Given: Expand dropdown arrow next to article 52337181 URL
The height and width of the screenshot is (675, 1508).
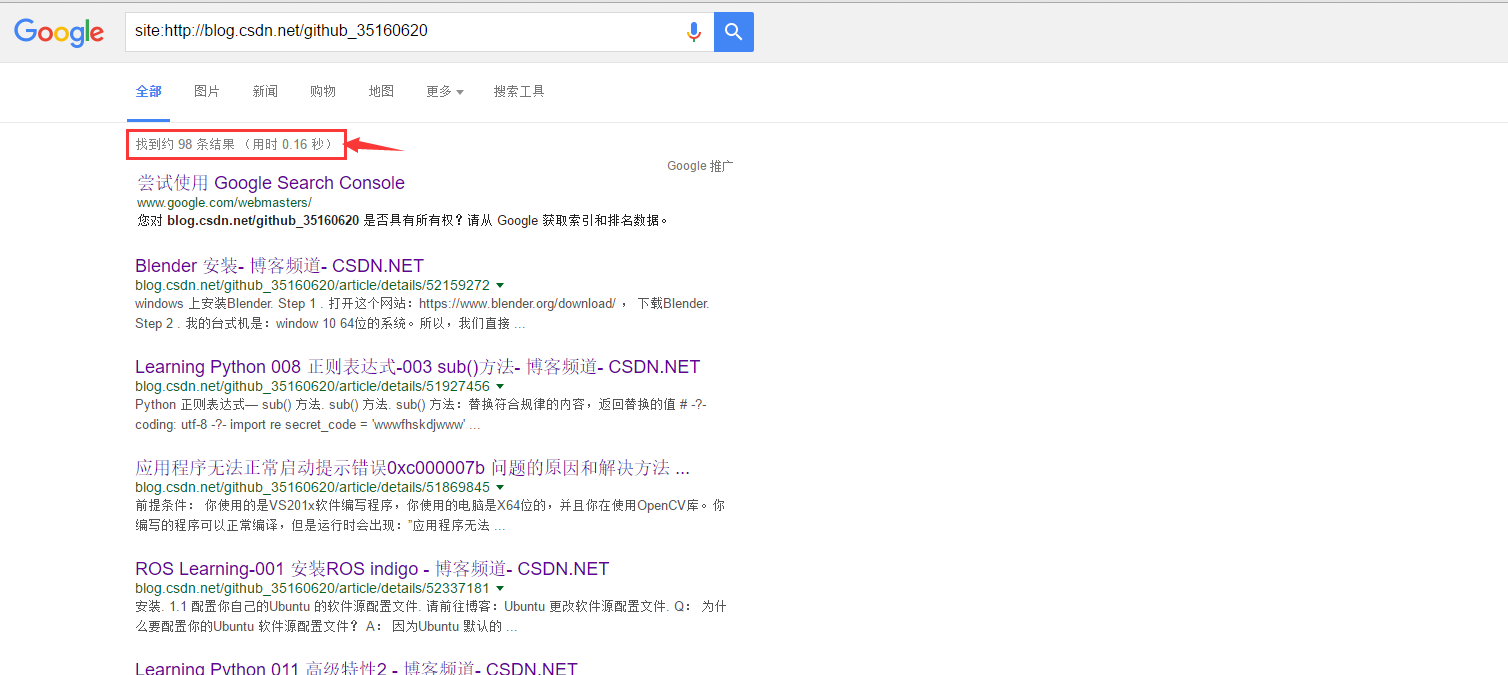Looking at the screenshot, I should (x=500, y=588).
